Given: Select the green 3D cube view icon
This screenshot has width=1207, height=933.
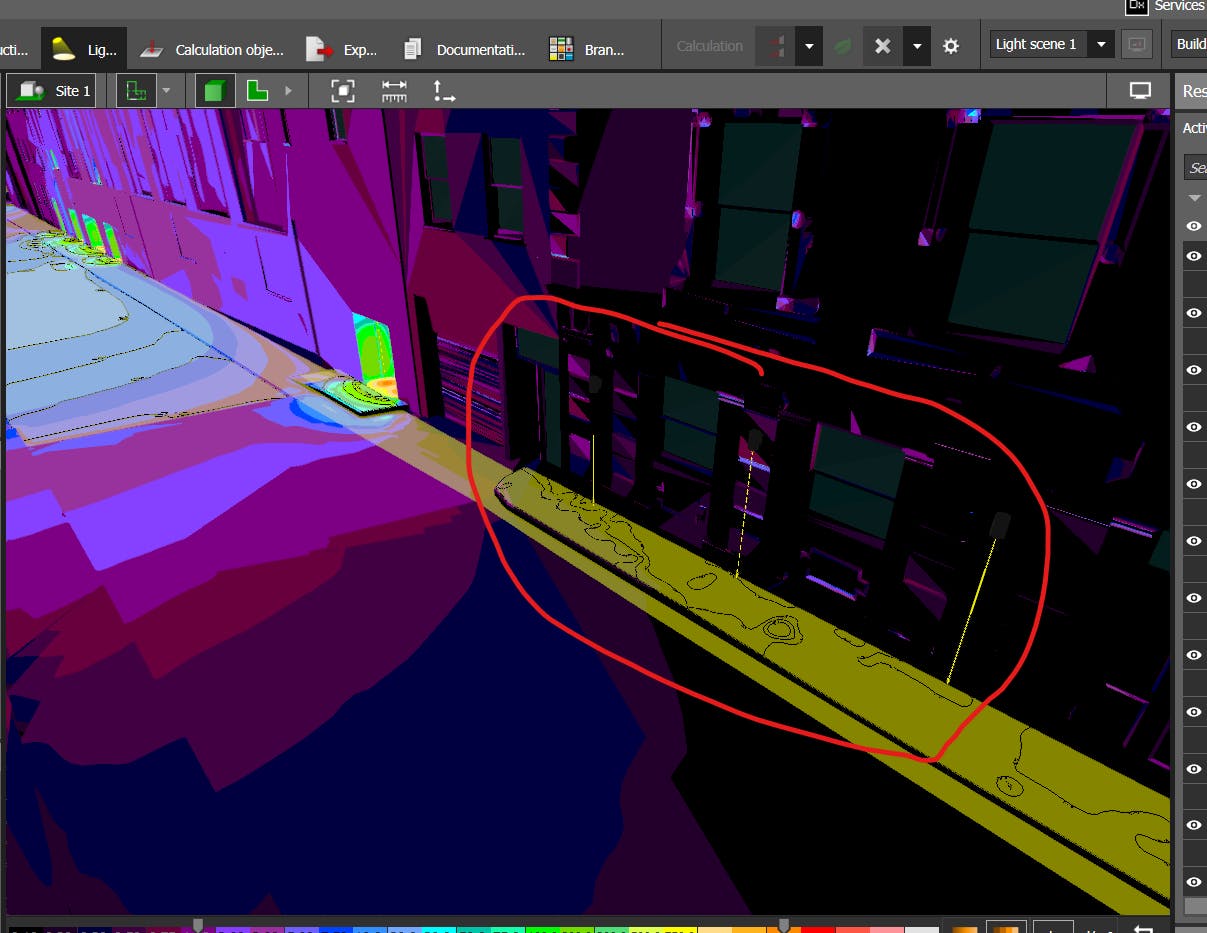Looking at the screenshot, I should coord(213,91).
